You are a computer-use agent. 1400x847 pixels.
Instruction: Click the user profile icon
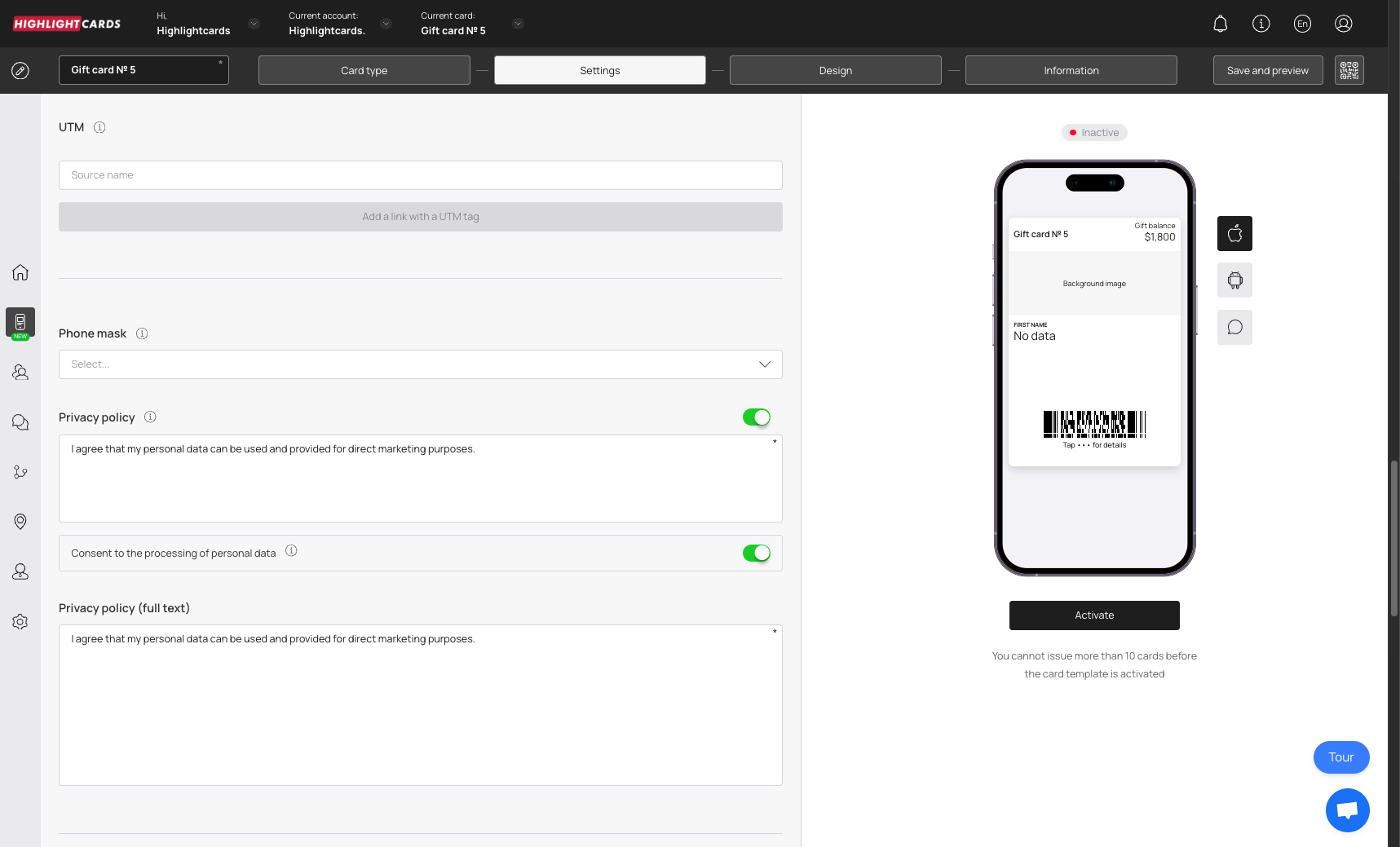click(x=1343, y=24)
